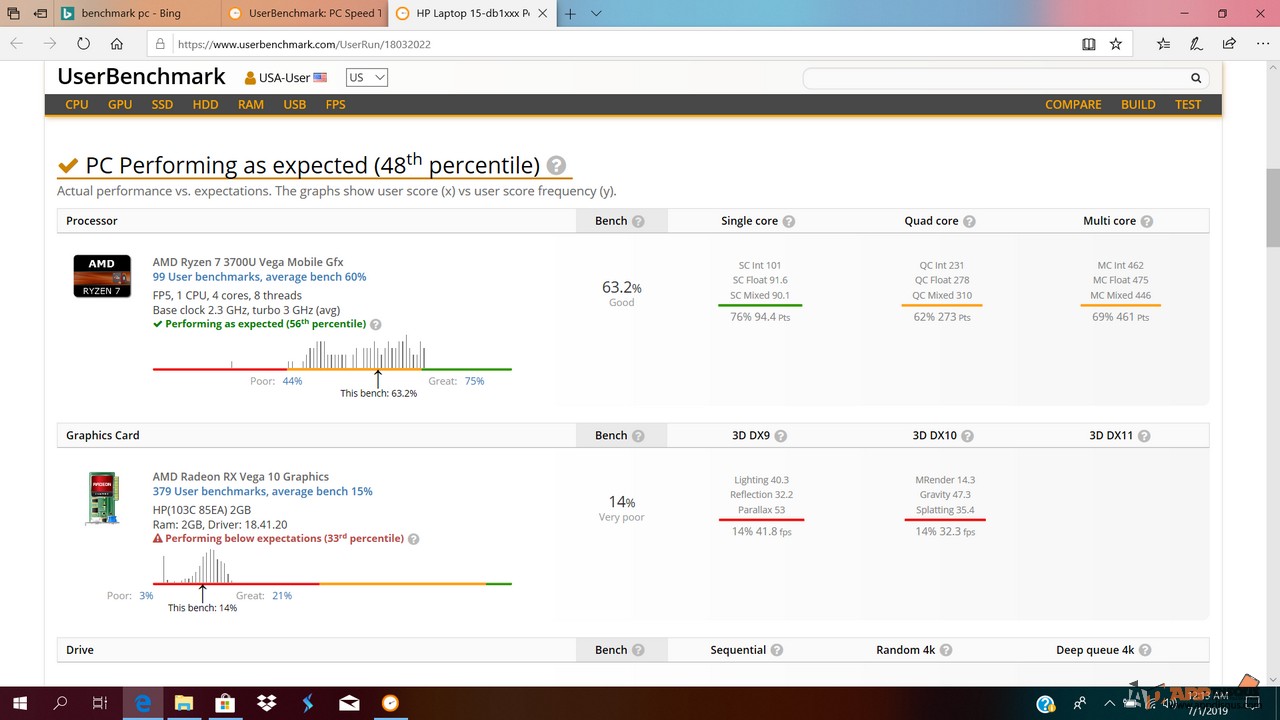Open a new browser tab
Screen dimensions: 1280x720
click(570, 14)
